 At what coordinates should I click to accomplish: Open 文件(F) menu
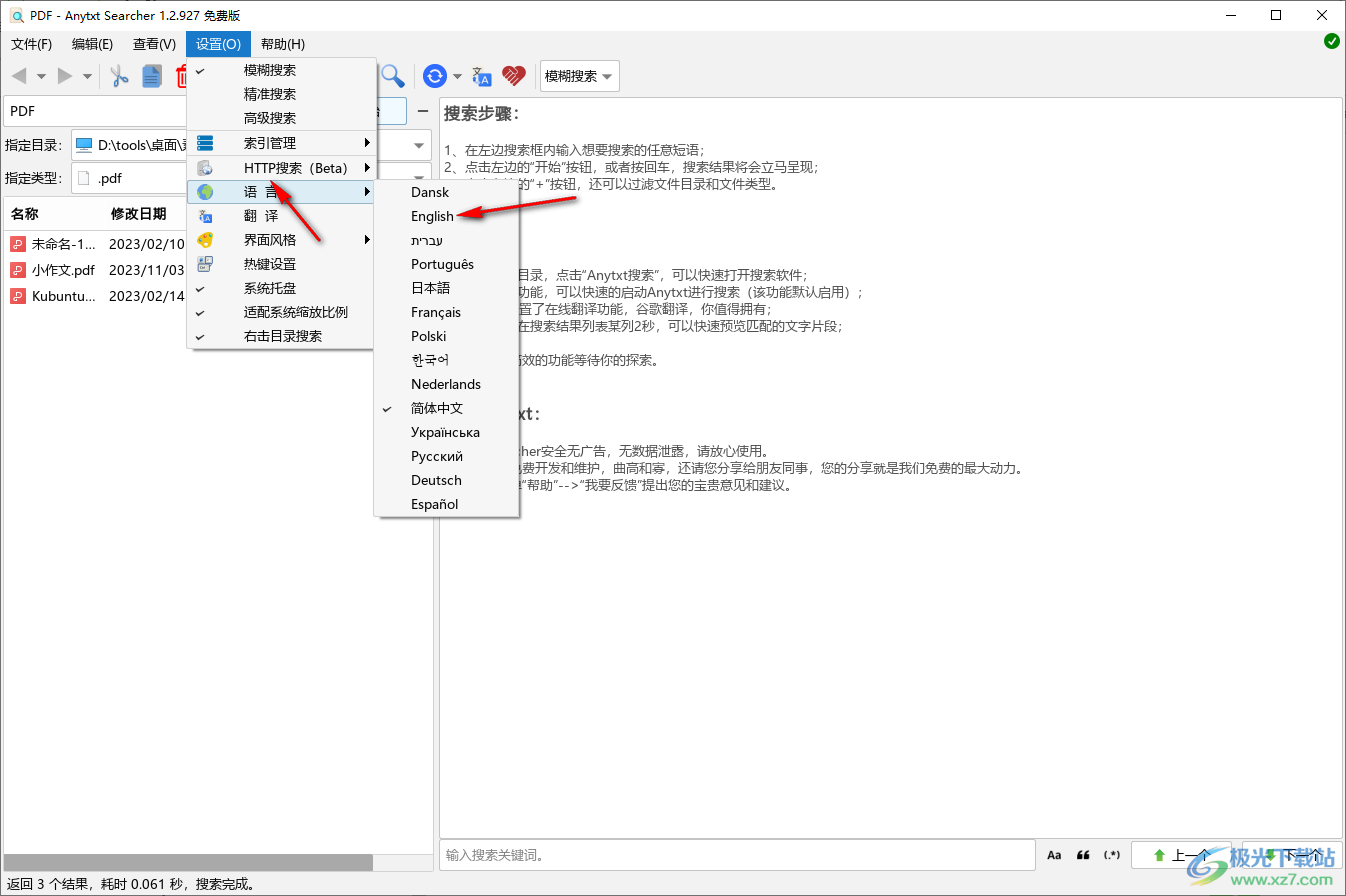point(32,44)
